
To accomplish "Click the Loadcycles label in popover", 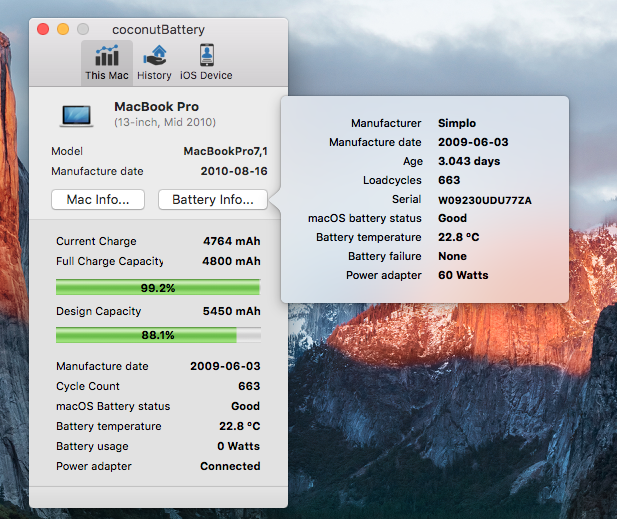I will (392, 180).
